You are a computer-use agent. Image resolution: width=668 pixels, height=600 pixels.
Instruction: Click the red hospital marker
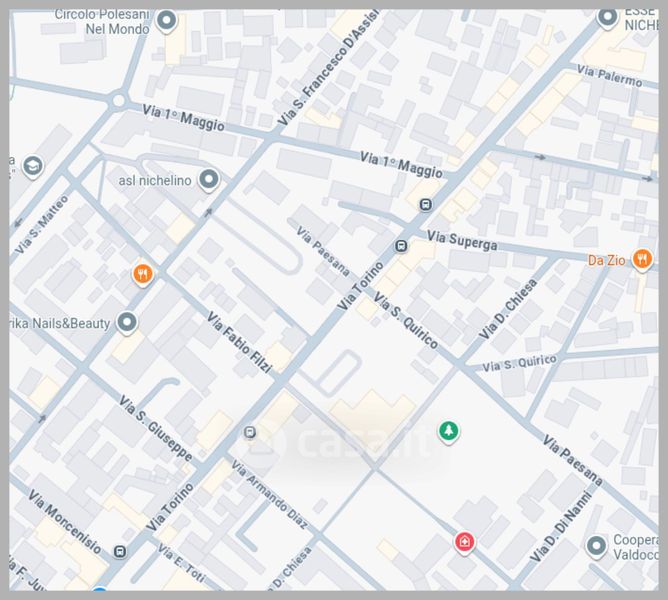(464, 541)
